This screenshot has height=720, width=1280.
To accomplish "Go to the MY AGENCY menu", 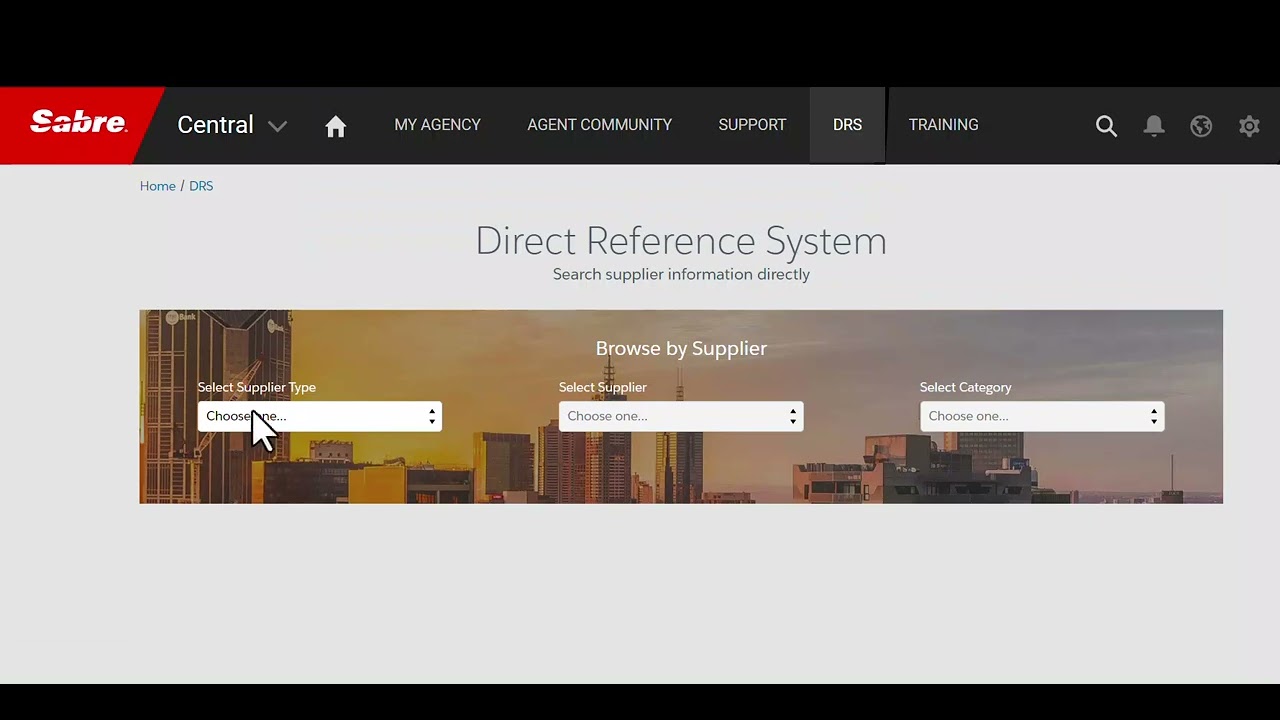I will (437, 125).
